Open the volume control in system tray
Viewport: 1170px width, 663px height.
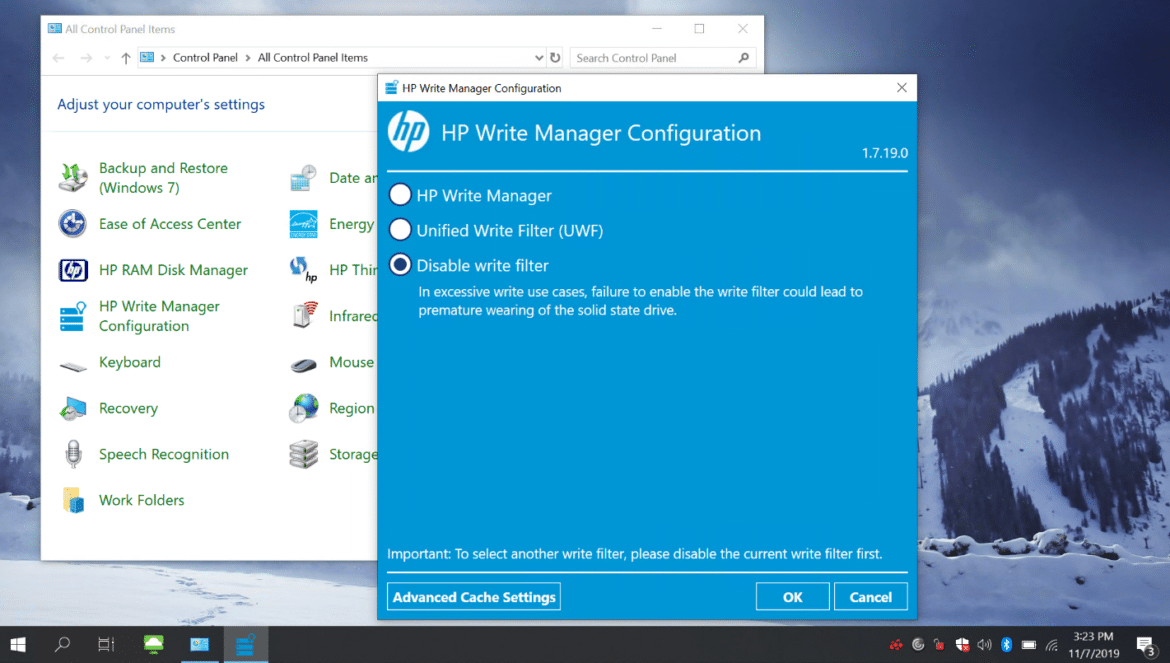pyautogui.click(x=984, y=645)
